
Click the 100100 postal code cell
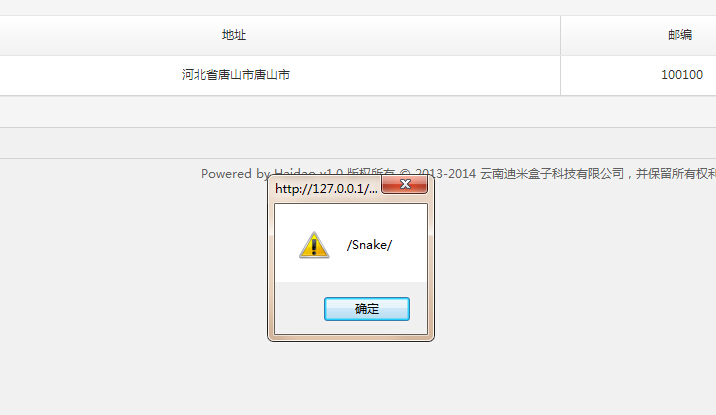pyautogui.click(x=682, y=75)
